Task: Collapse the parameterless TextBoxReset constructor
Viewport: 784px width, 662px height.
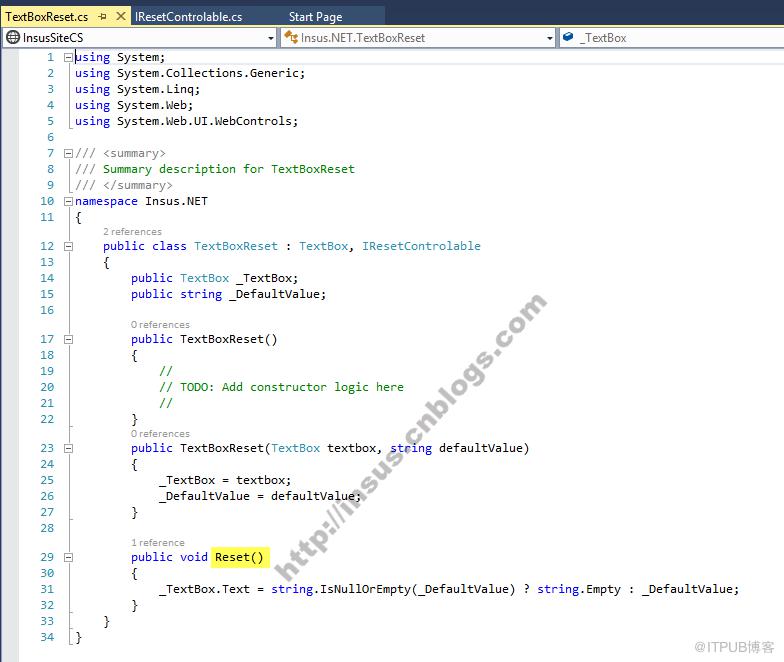Action: click(x=68, y=340)
